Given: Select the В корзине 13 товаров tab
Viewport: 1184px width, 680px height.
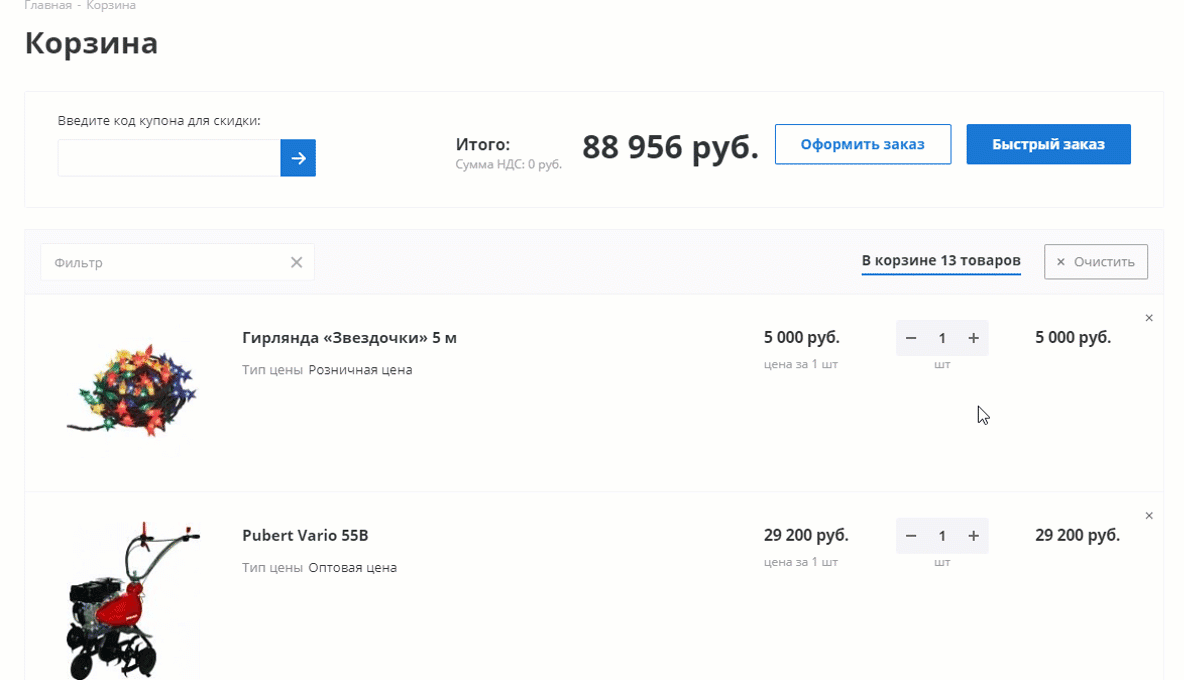Looking at the screenshot, I should [941, 261].
